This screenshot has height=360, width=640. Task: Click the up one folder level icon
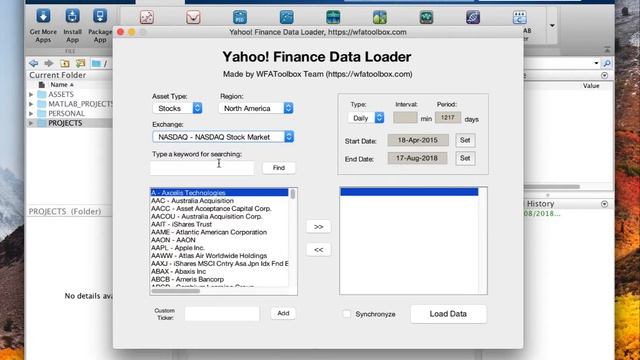[64, 63]
